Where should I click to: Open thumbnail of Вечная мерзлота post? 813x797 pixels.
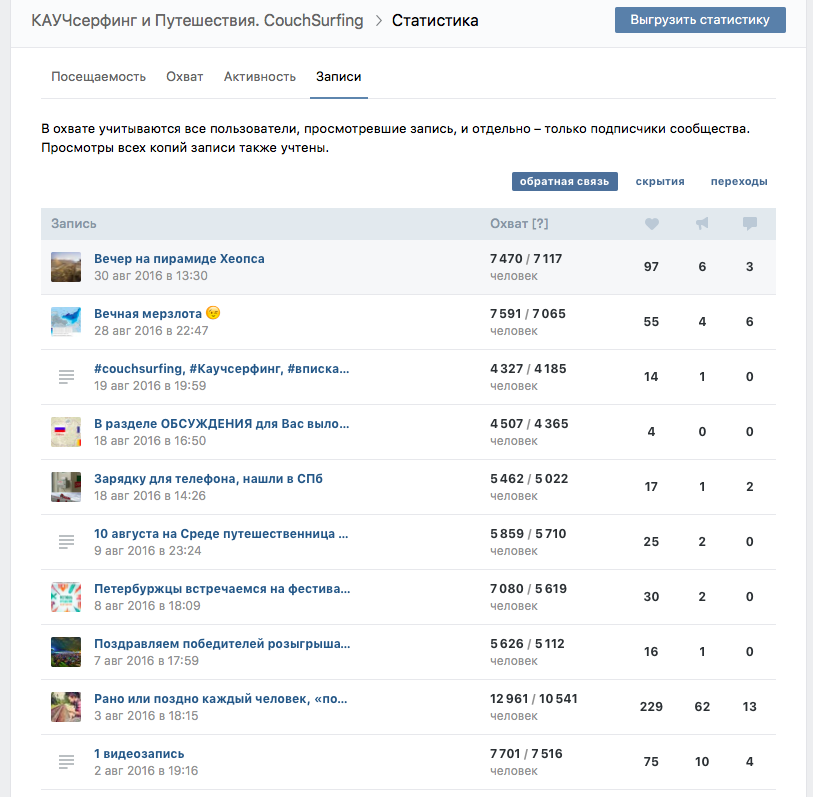point(66,322)
